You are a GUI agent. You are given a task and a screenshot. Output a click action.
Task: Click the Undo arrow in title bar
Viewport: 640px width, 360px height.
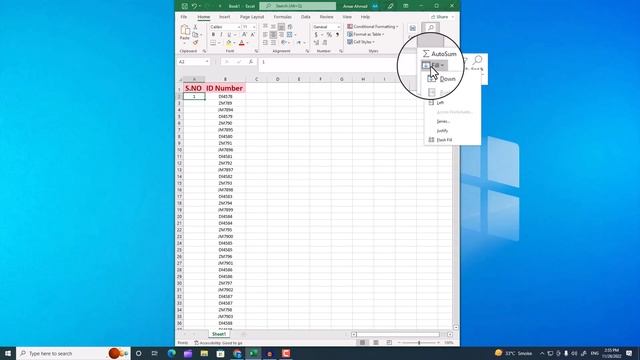194,6
